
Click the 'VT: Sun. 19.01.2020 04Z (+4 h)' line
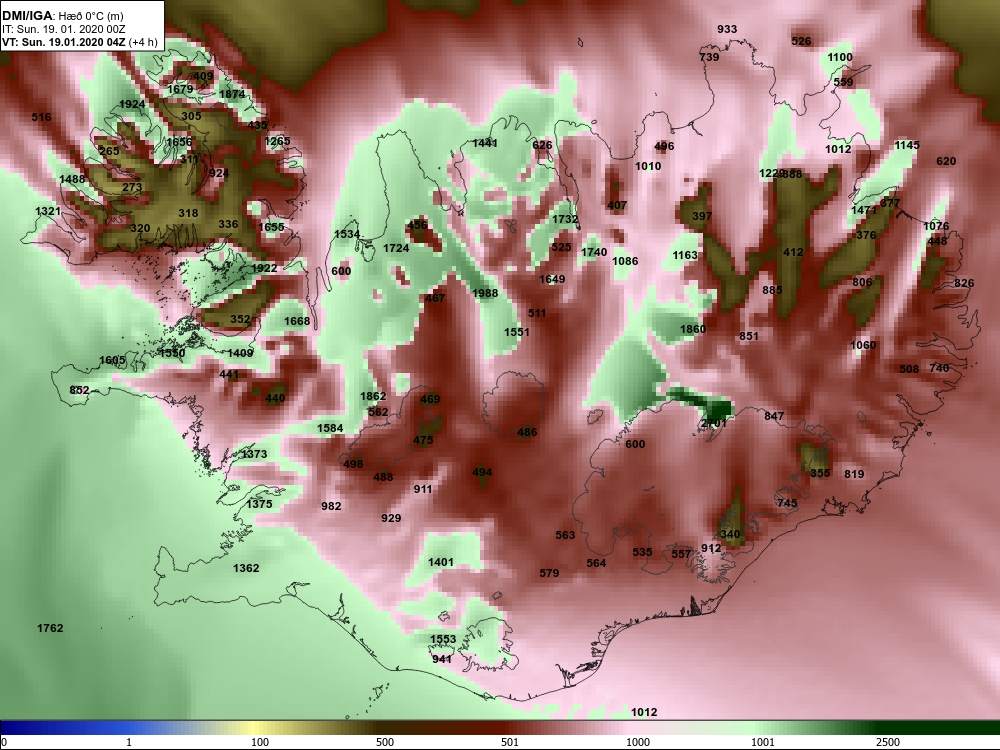click(x=80, y=42)
